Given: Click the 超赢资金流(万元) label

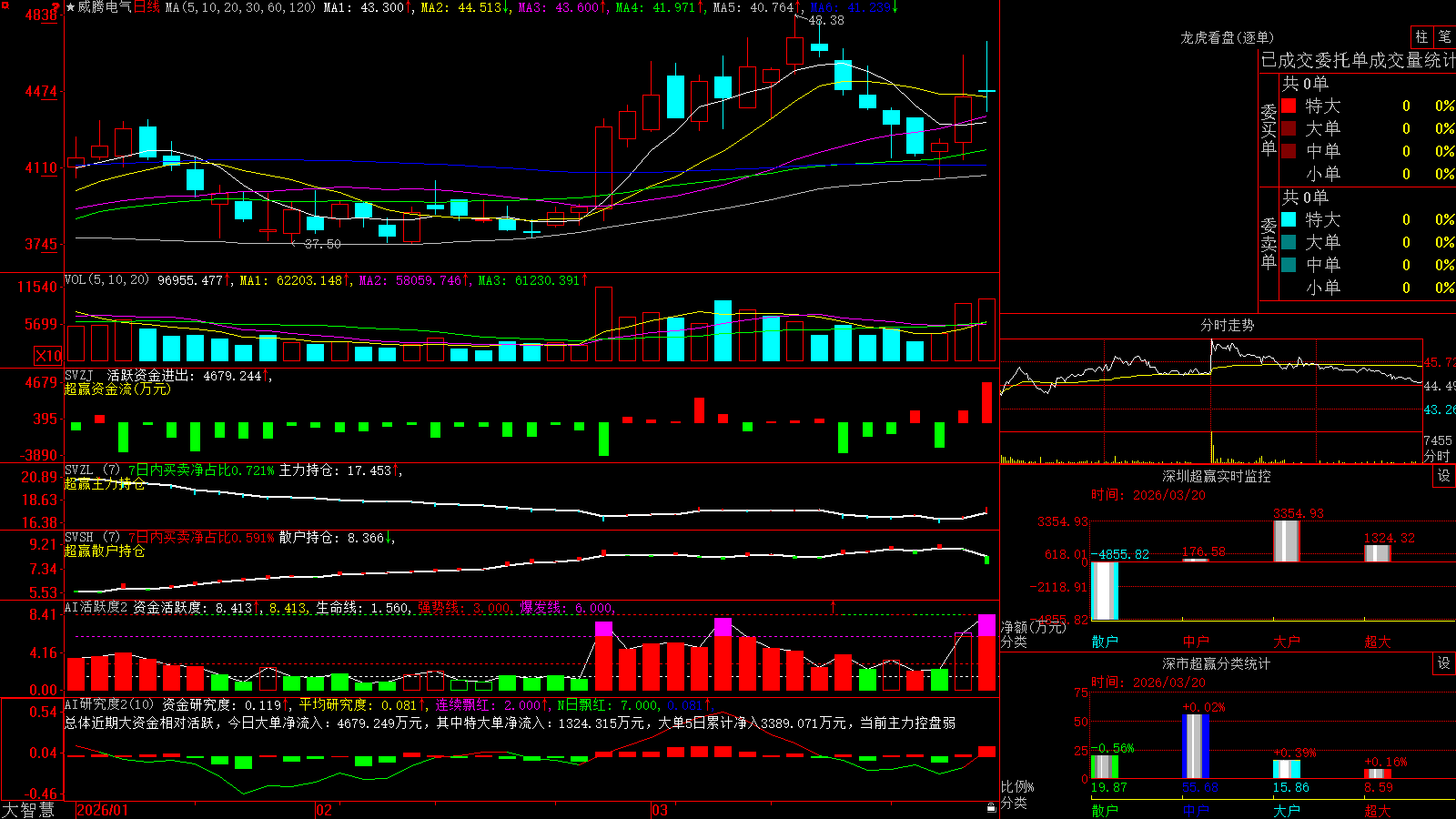Looking at the screenshot, I should pyautogui.click(x=117, y=389).
